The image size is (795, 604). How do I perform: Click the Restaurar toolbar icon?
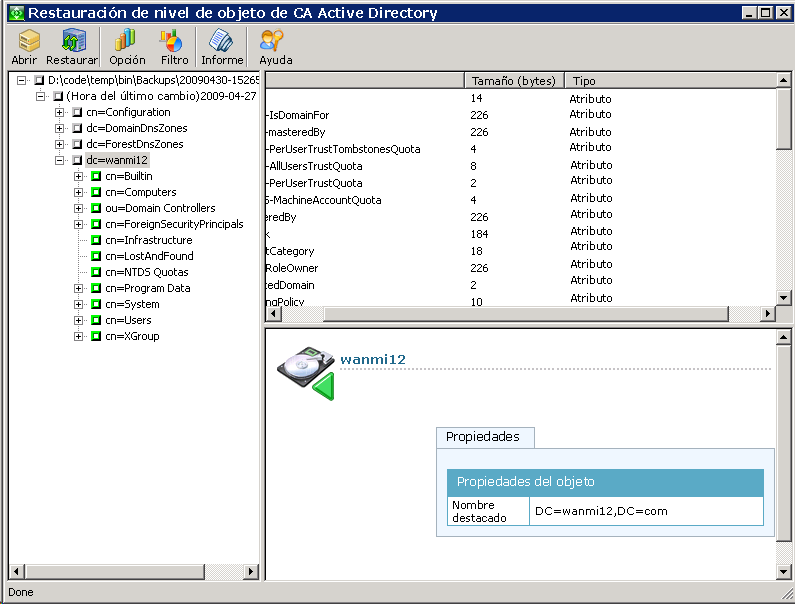[x=73, y=41]
